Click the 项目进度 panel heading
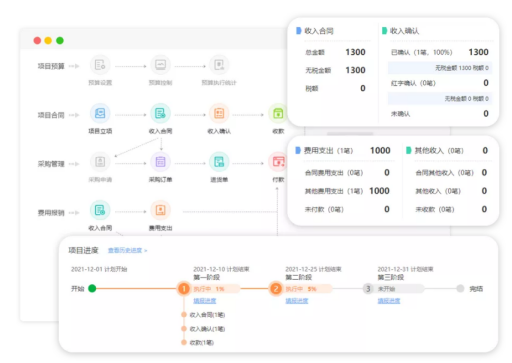Viewport: 512px width, 363px height. [x=83, y=250]
